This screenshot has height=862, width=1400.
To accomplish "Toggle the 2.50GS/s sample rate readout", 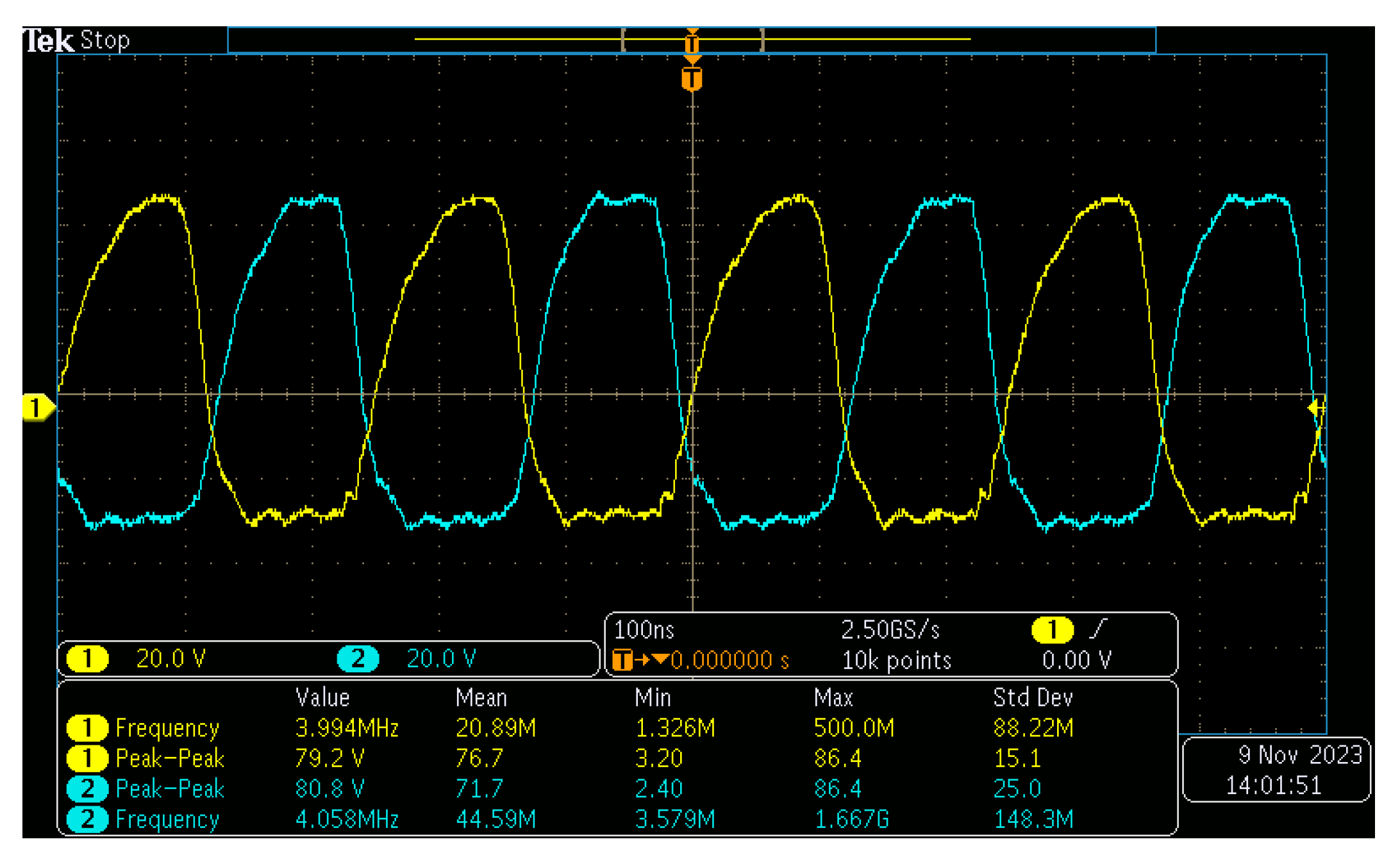I will [890, 629].
